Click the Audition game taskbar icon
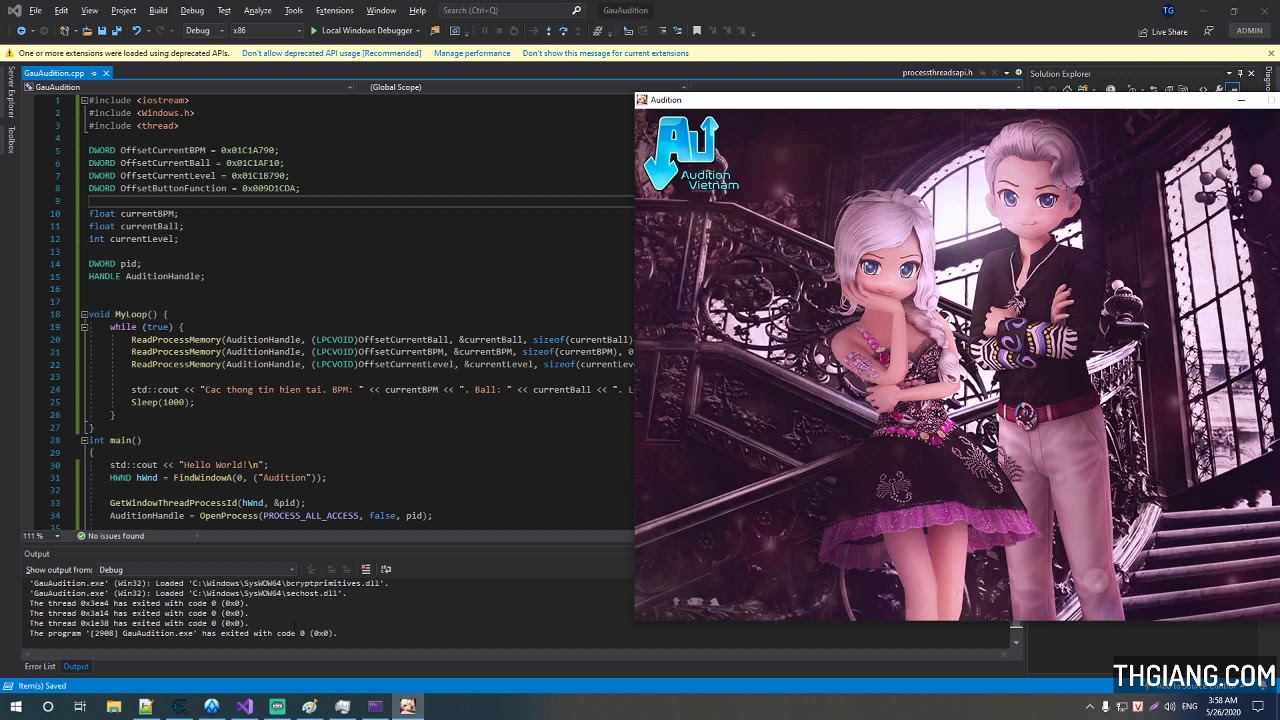 (x=408, y=707)
